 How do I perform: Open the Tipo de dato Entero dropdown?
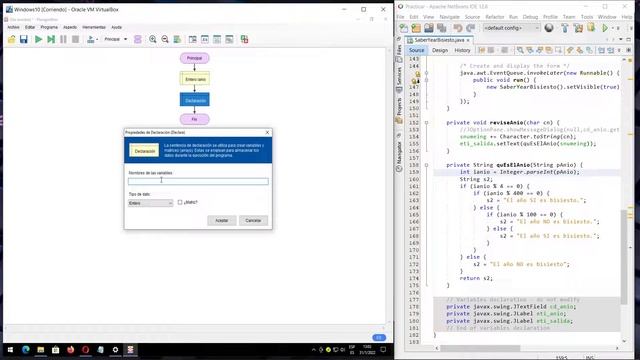[151, 203]
